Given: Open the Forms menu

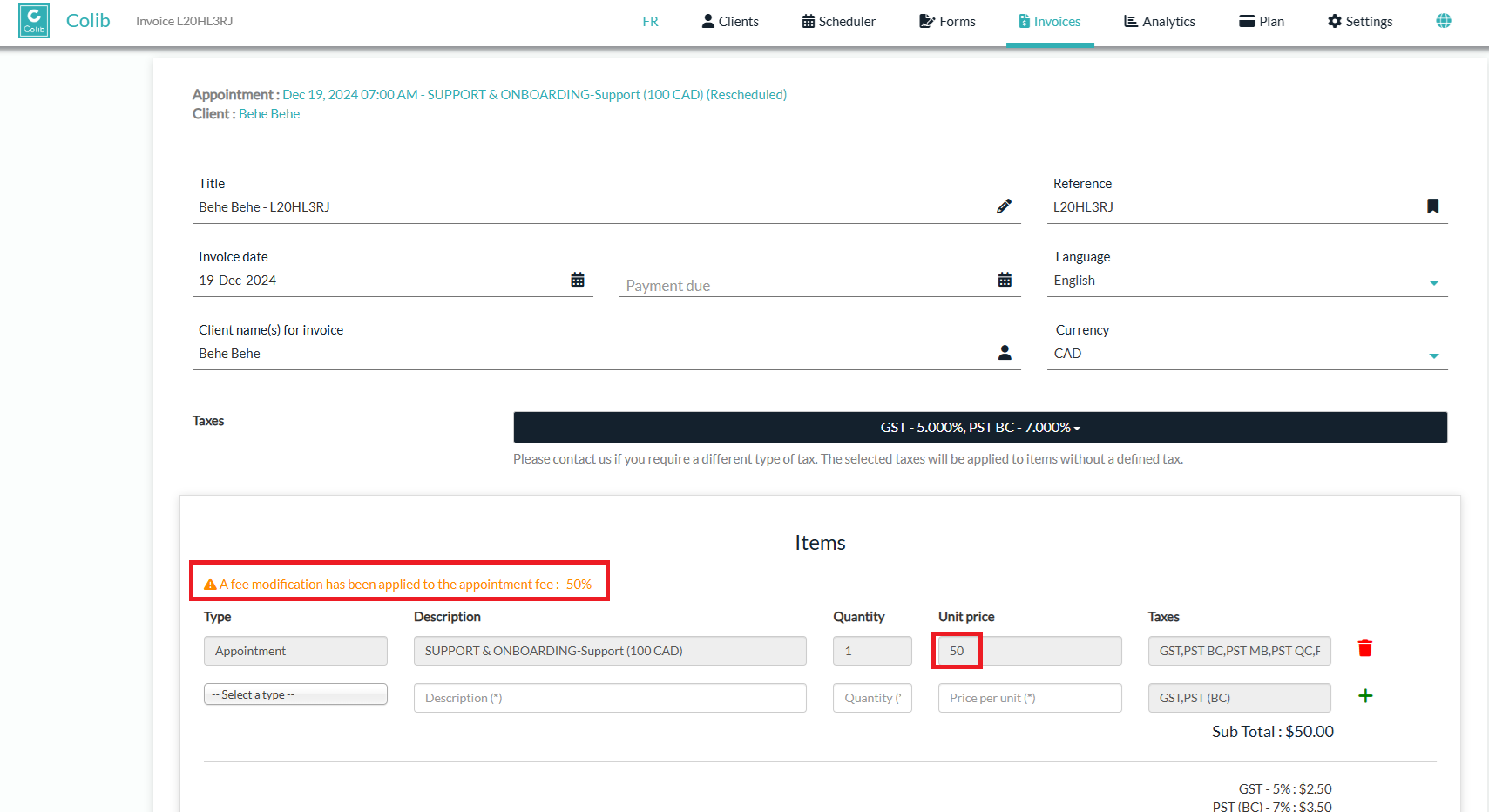Looking at the screenshot, I should [947, 22].
